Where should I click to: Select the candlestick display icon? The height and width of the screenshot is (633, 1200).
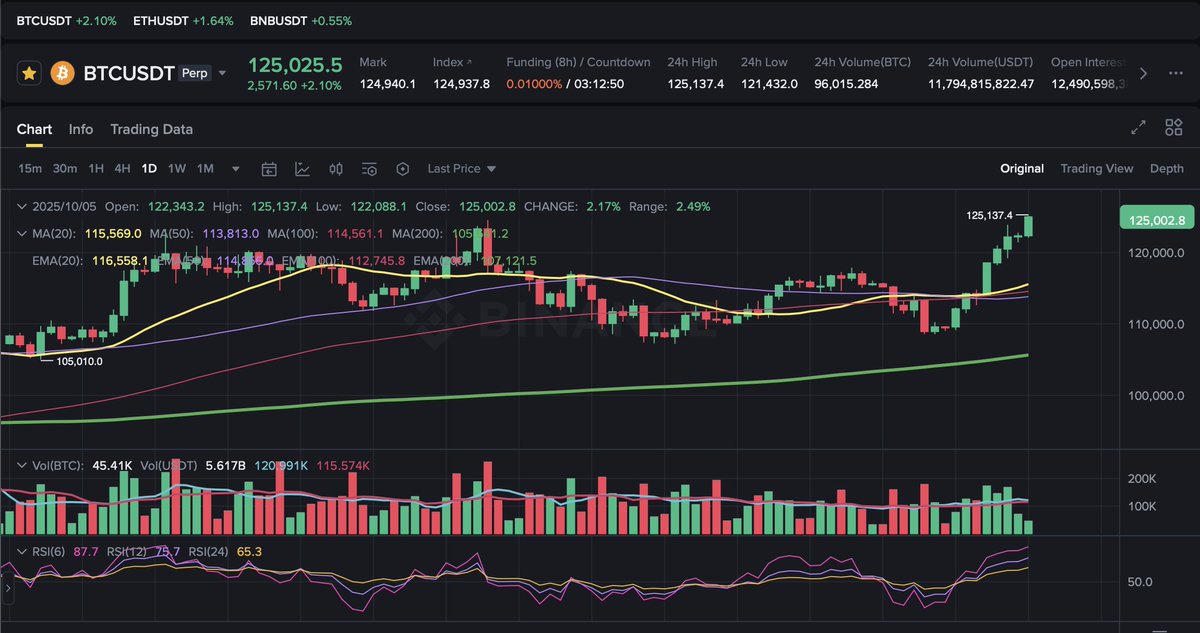[335, 168]
